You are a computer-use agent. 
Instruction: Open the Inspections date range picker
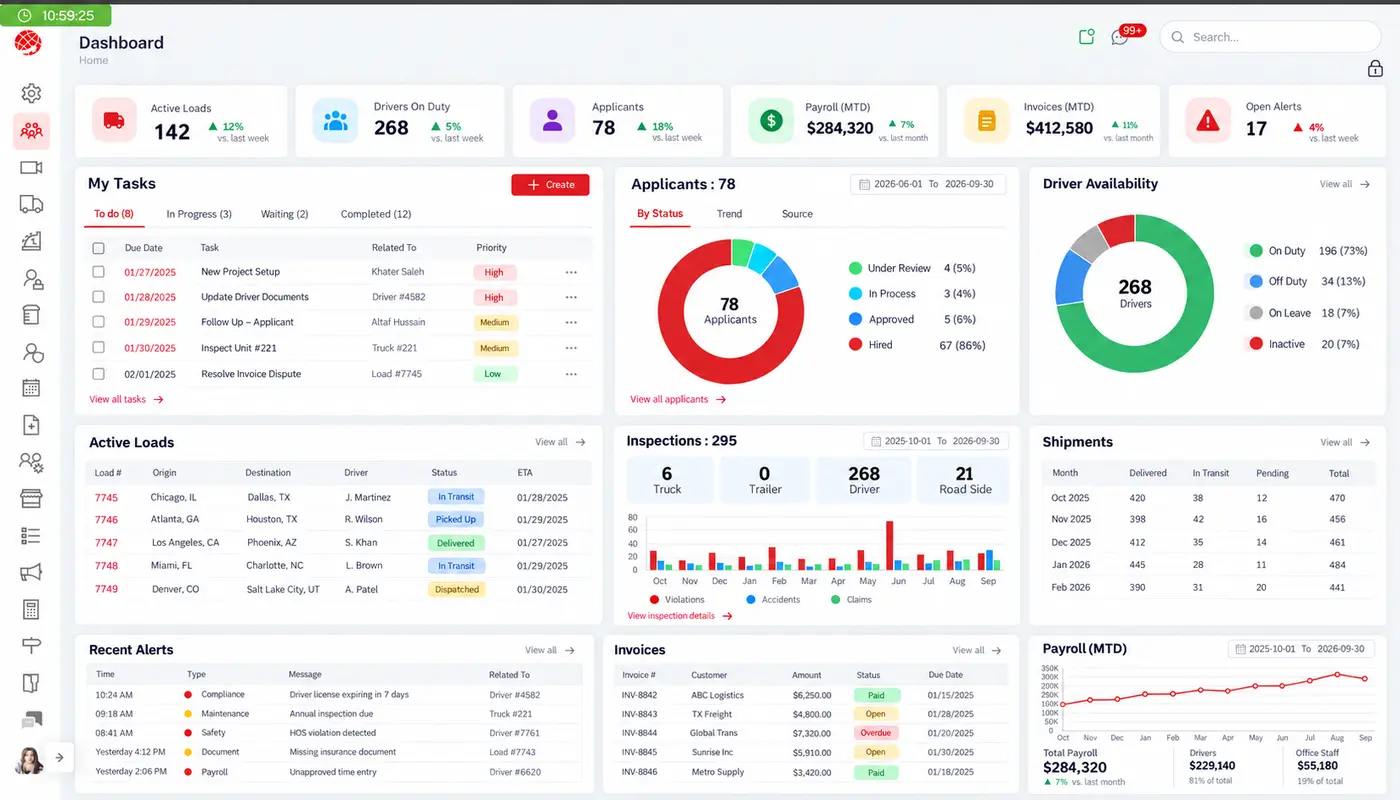[x=937, y=441]
